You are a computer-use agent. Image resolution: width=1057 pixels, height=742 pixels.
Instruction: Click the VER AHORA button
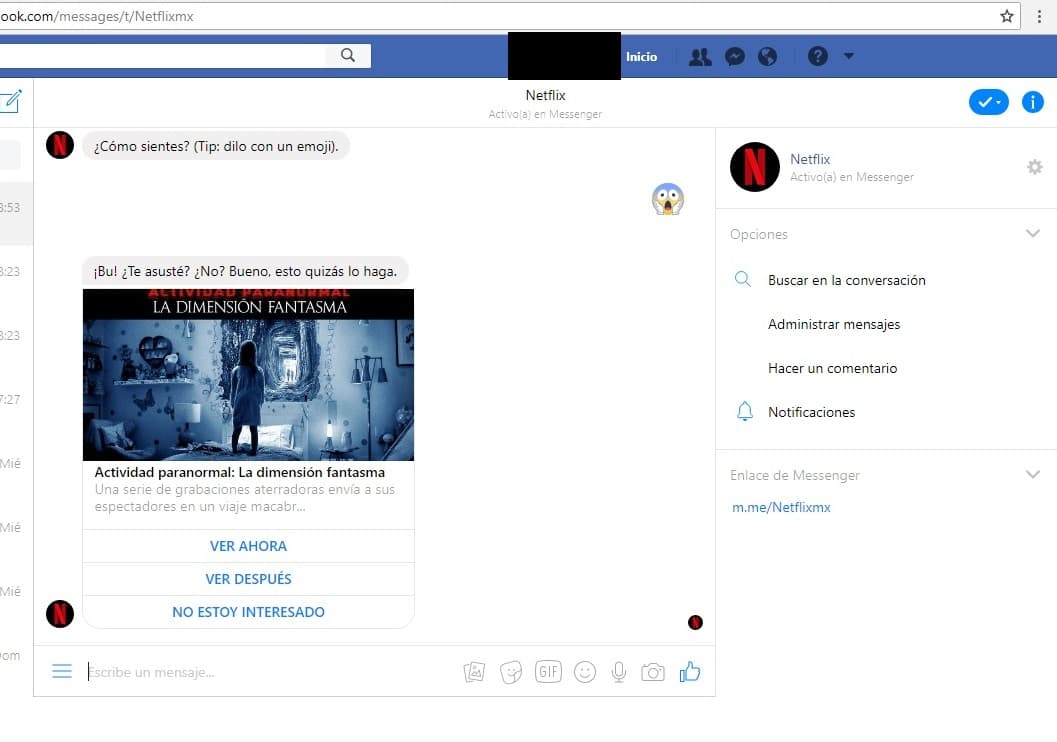[x=248, y=546]
